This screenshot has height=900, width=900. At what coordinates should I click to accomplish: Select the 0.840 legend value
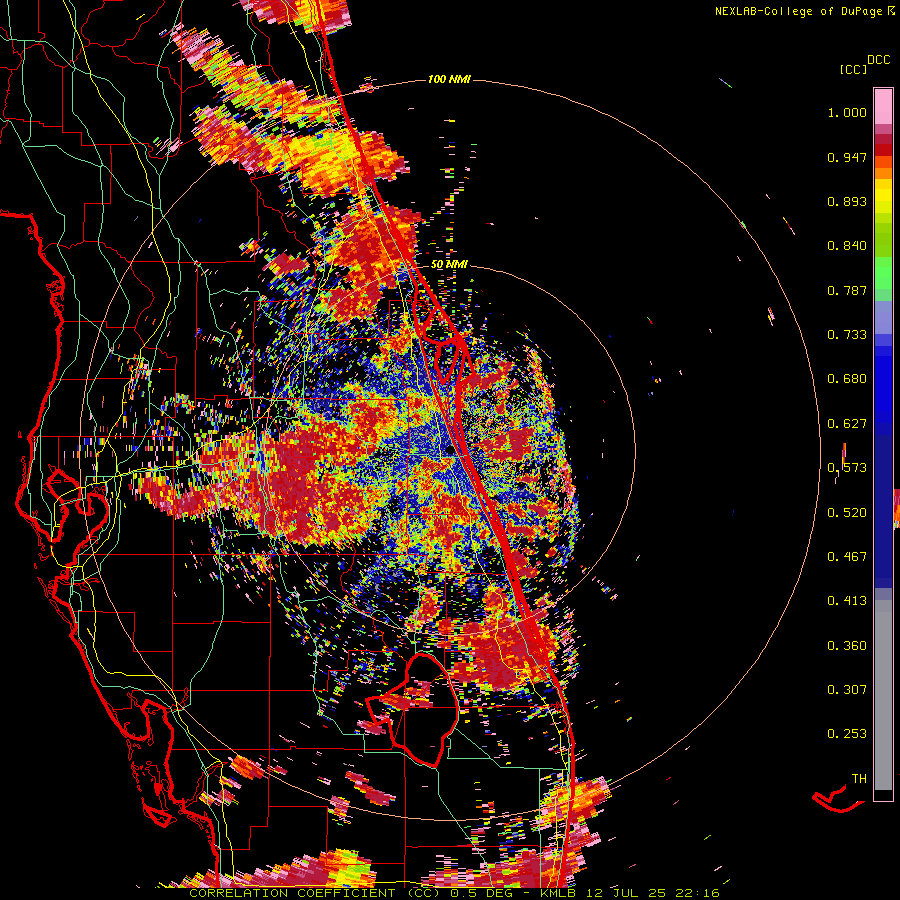click(847, 246)
